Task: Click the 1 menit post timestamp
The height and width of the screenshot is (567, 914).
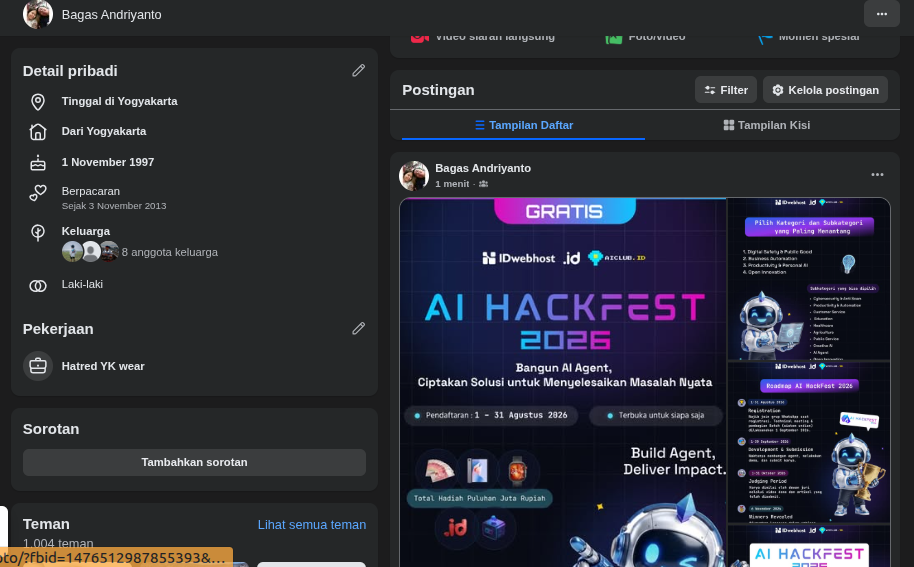Action: click(x=452, y=184)
